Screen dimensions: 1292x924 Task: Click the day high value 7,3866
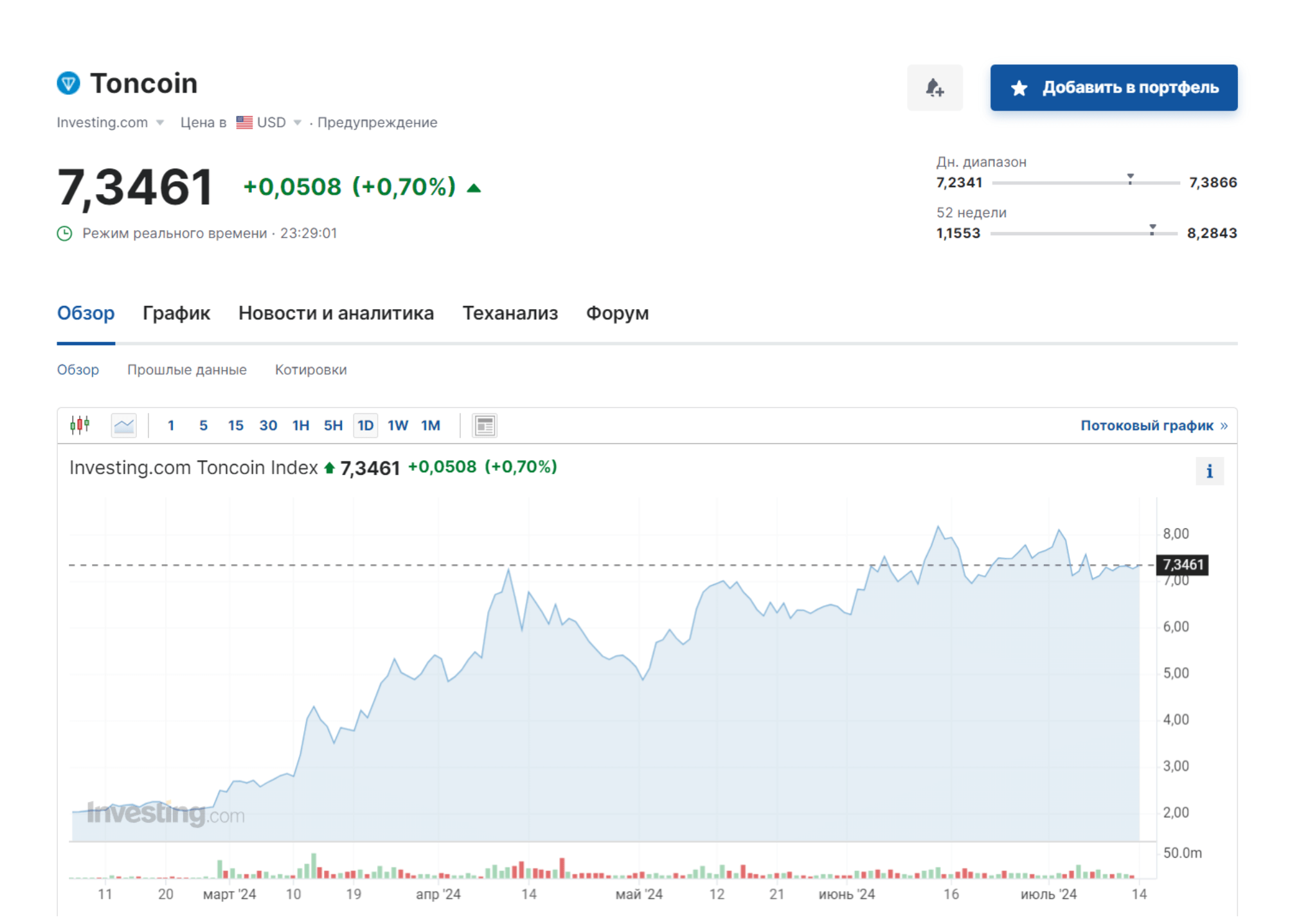coord(1212,182)
